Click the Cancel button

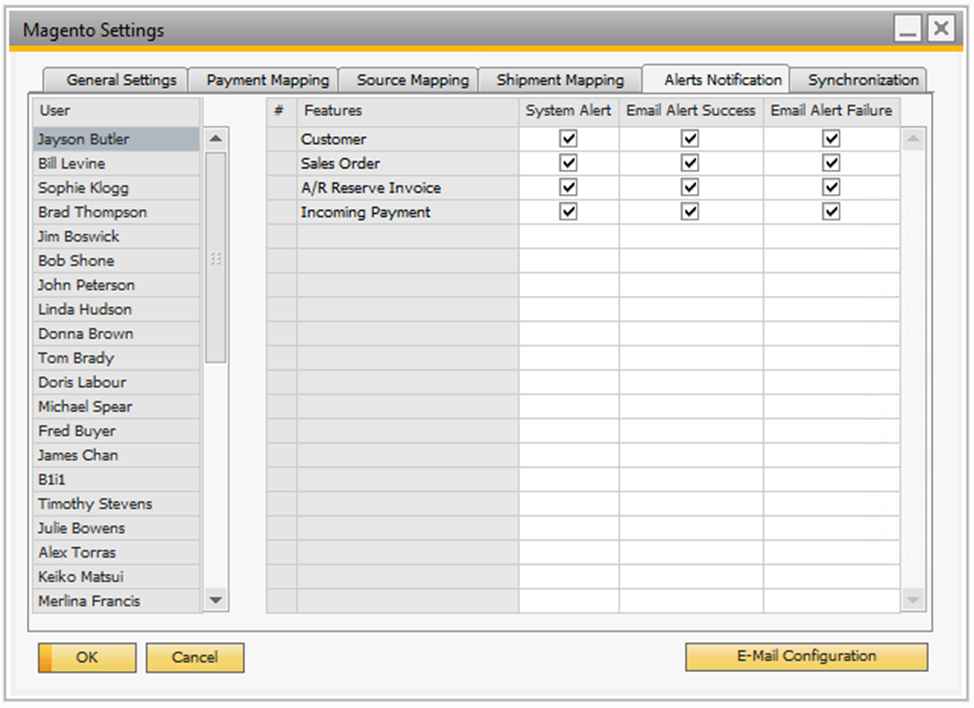(195, 658)
